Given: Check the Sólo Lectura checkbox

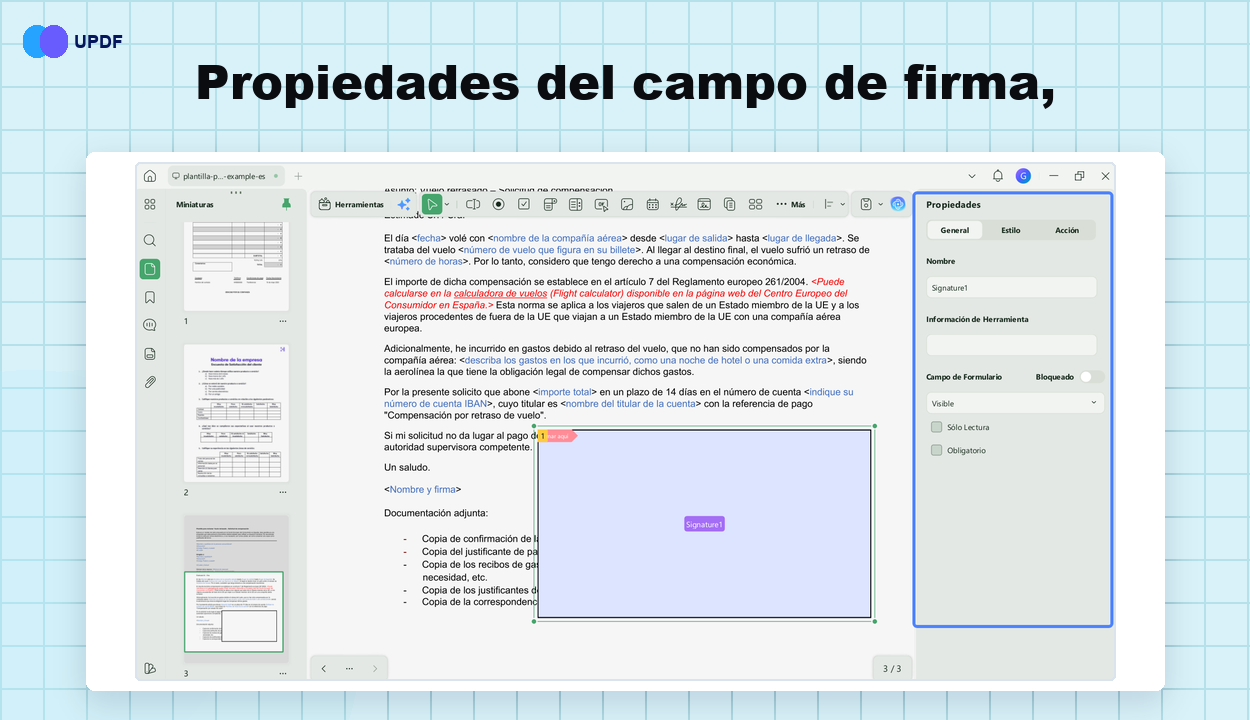Looking at the screenshot, I should pos(937,427).
